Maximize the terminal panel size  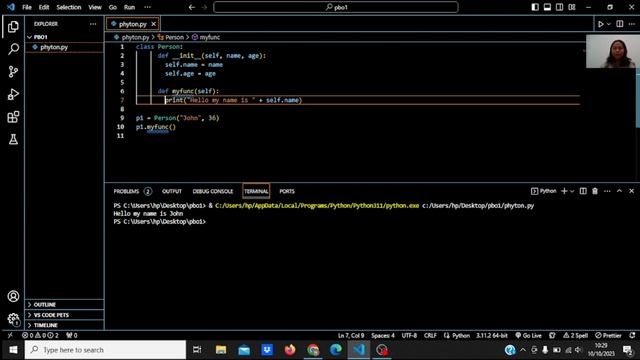coord(619,191)
